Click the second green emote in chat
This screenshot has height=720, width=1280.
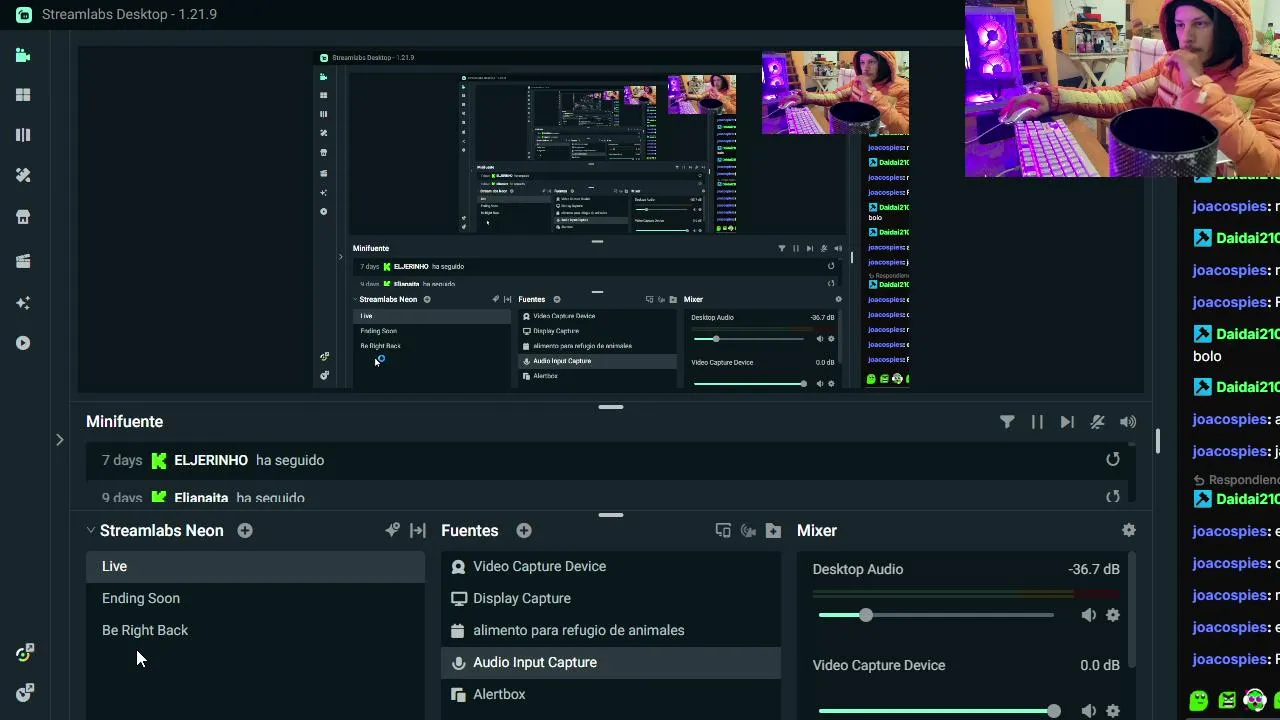click(1227, 701)
